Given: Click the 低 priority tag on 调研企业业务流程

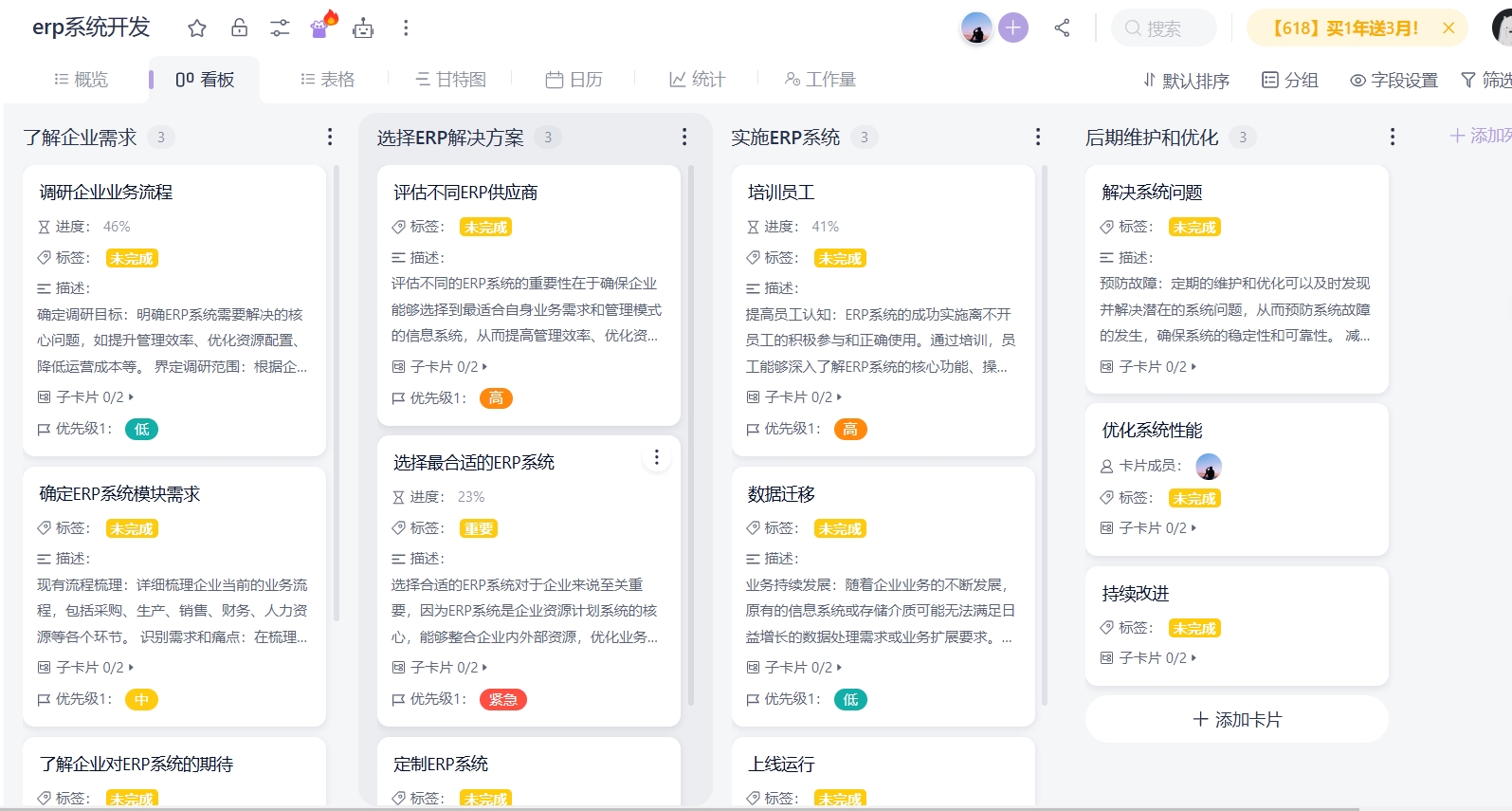Looking at the screenshot, I should coord(141,430).
